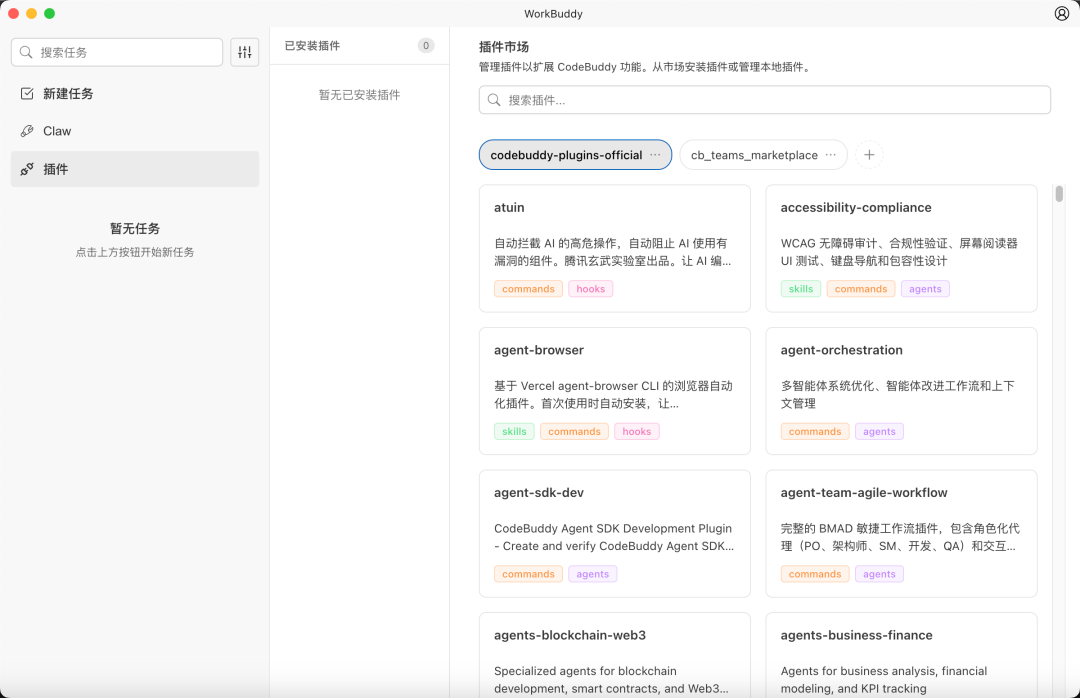1080x698 pixels.
Task: Click commands tag on agent-sdk-dev card
Action: click(528, 574)
